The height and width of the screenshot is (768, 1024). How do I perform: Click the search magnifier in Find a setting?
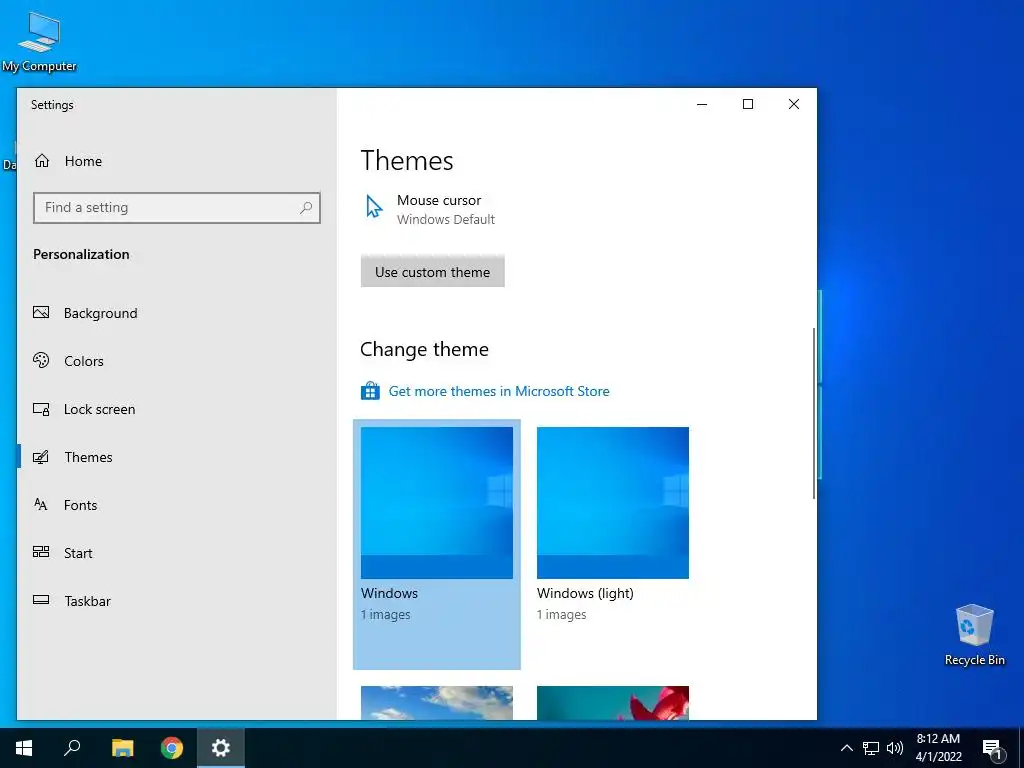click(x=306, y=208)
